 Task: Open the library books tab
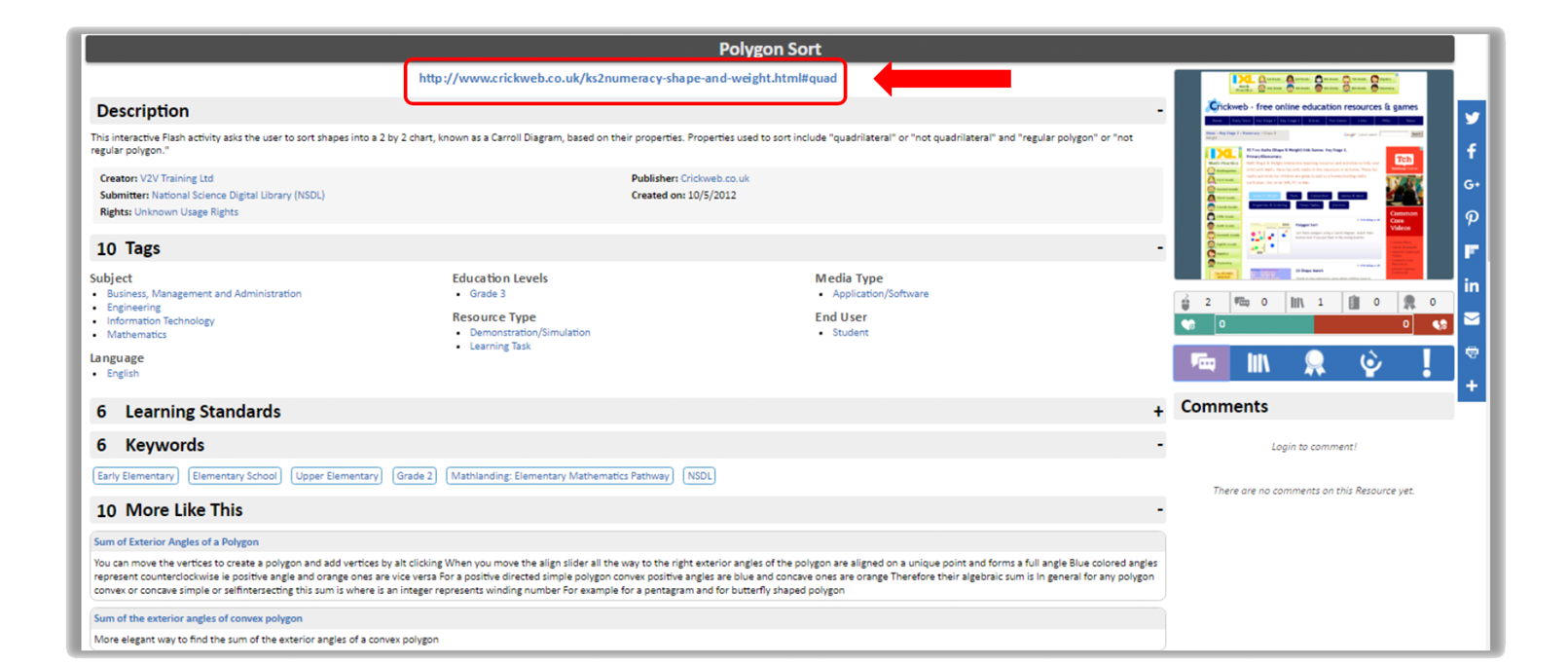pyautogui.click(x=1258, y=363)
